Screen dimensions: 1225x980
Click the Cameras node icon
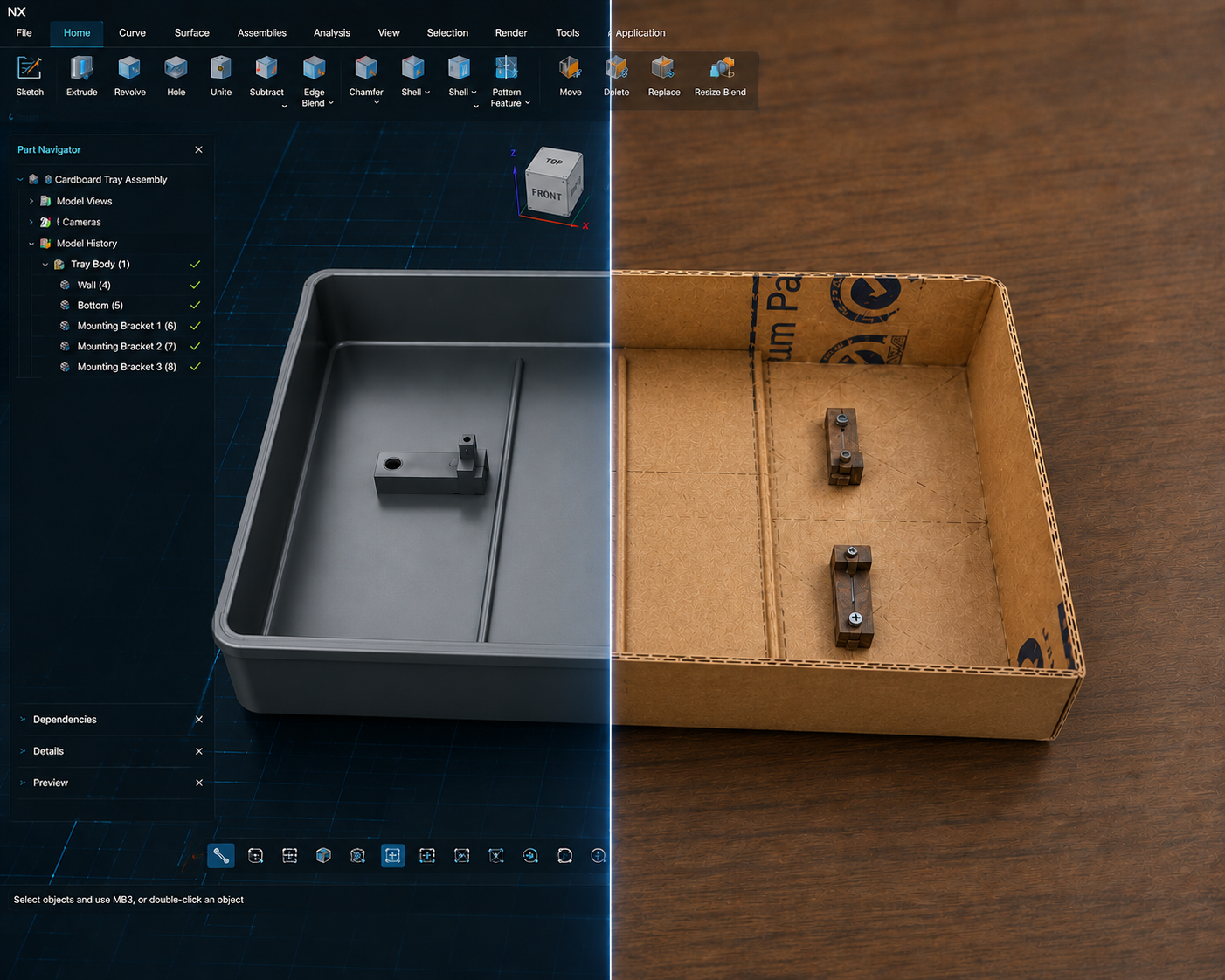[x=45, y=222]
